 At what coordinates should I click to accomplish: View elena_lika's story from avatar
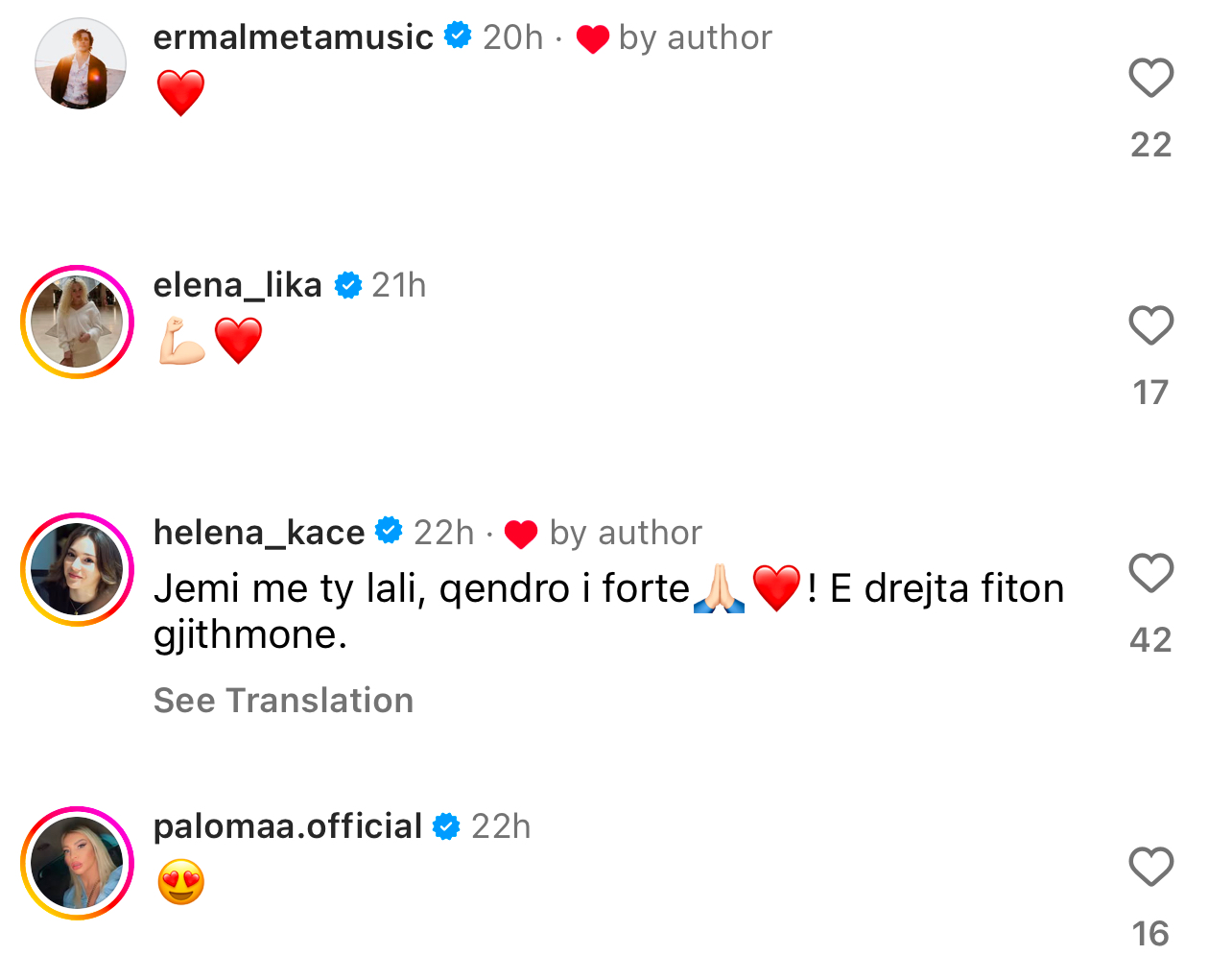pyautogui.click(x=77, y=322)
